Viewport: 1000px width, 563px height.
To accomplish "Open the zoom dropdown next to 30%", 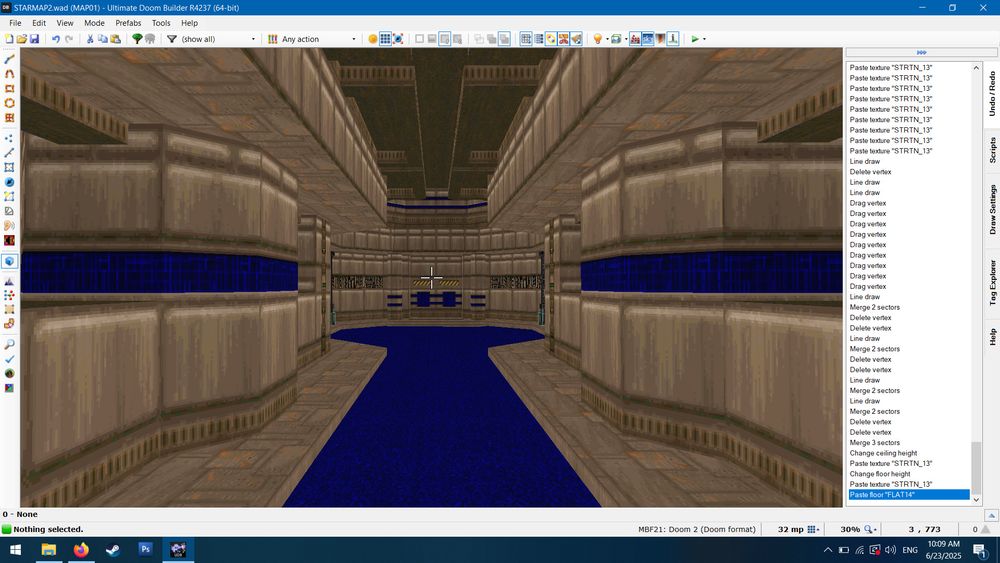I will [x=871, y=529].
